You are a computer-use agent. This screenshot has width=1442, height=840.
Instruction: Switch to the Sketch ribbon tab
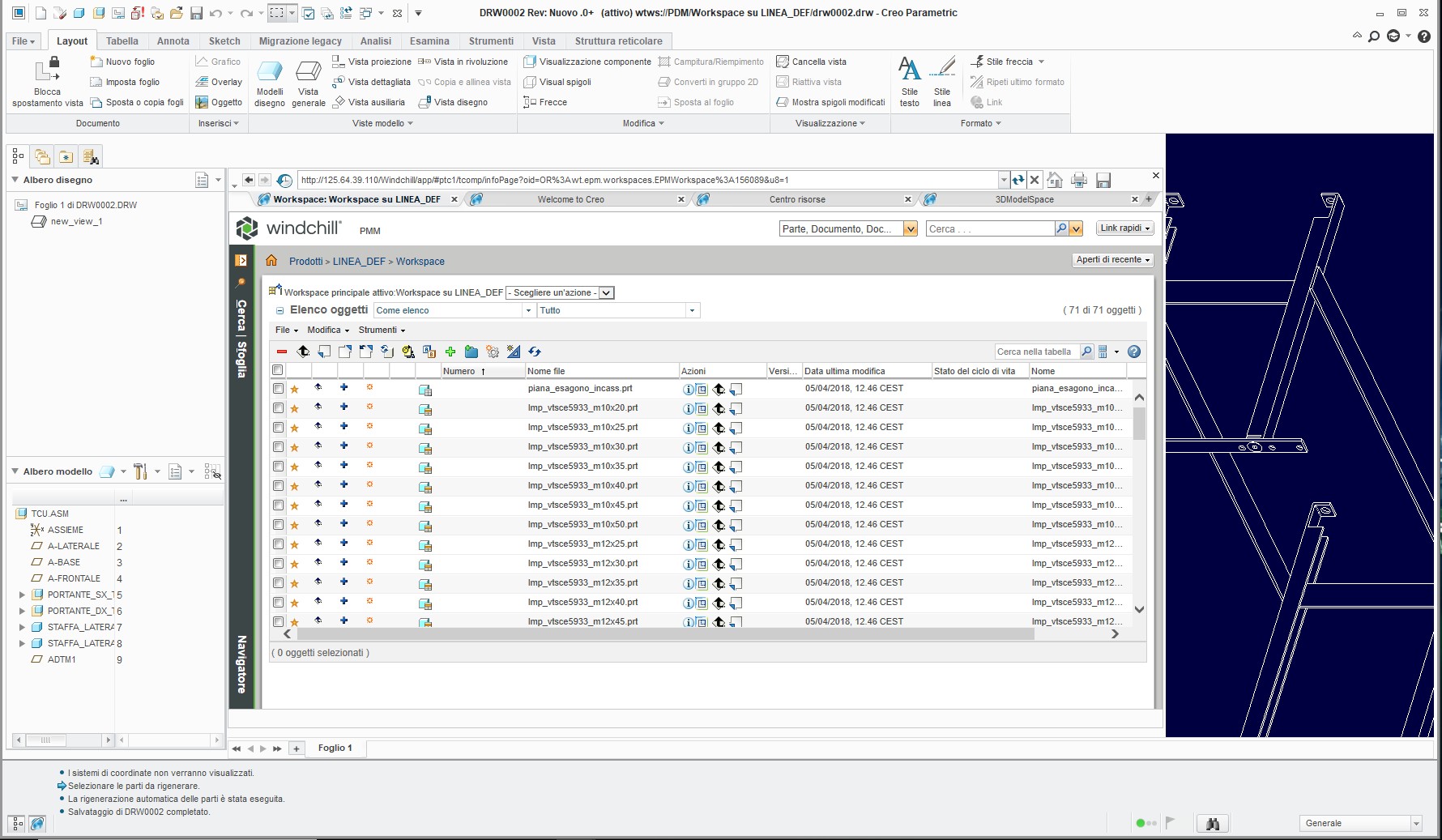[224, 41]
